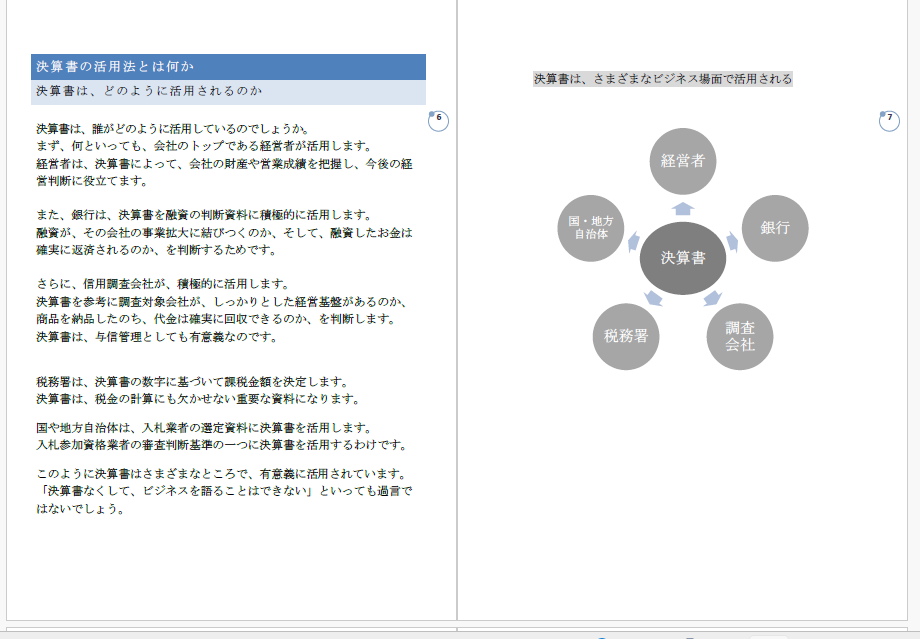Click the blue heading 決算書の活用法とは何か
This screenshot has height=639, width=920.
[x=228, y=67]
